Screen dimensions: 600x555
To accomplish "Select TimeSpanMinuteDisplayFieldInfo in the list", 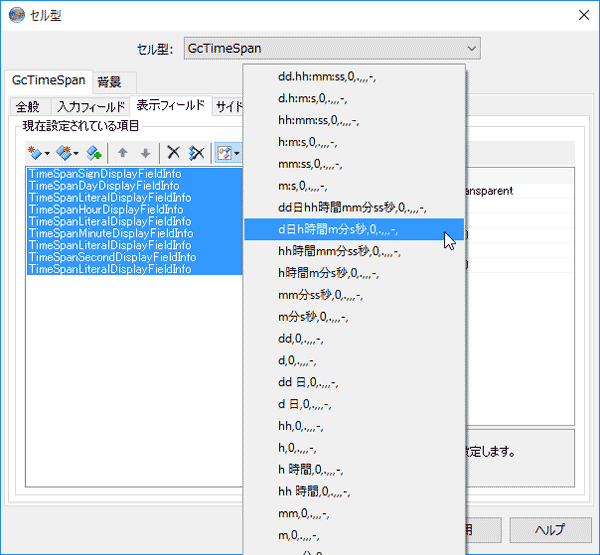I will (134, 233).
